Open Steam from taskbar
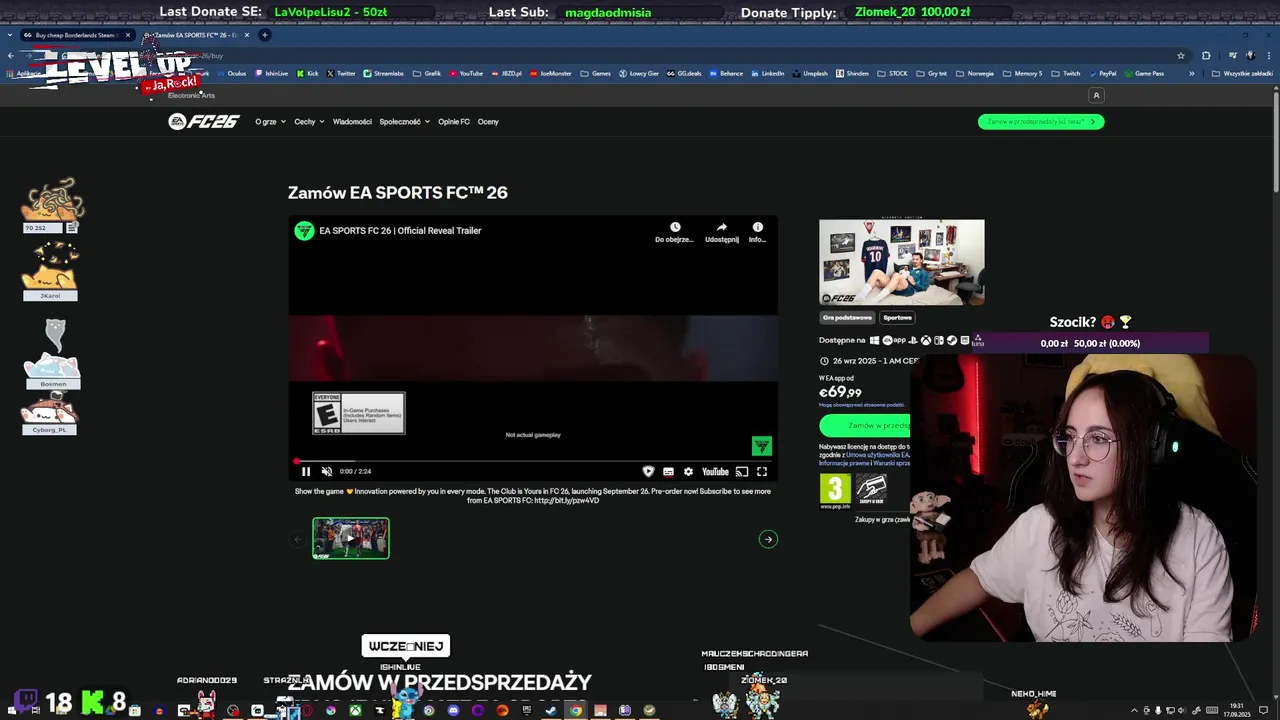Screen dimensions: 1280x720 click(x=551, y=711)
